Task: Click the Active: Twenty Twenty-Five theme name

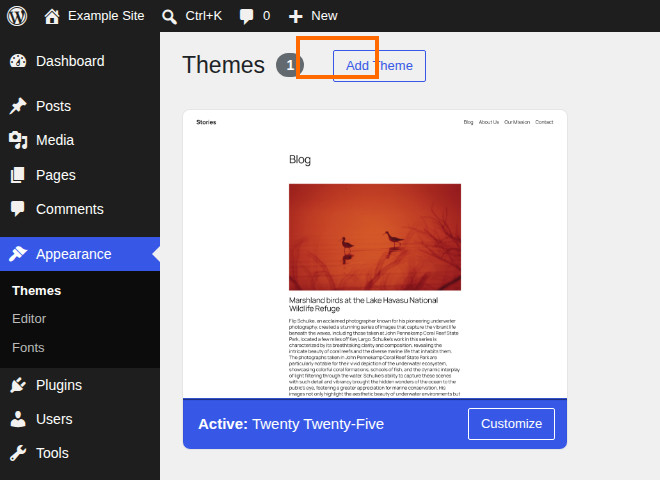Action: pyautogui.click(x=291, y=424)
